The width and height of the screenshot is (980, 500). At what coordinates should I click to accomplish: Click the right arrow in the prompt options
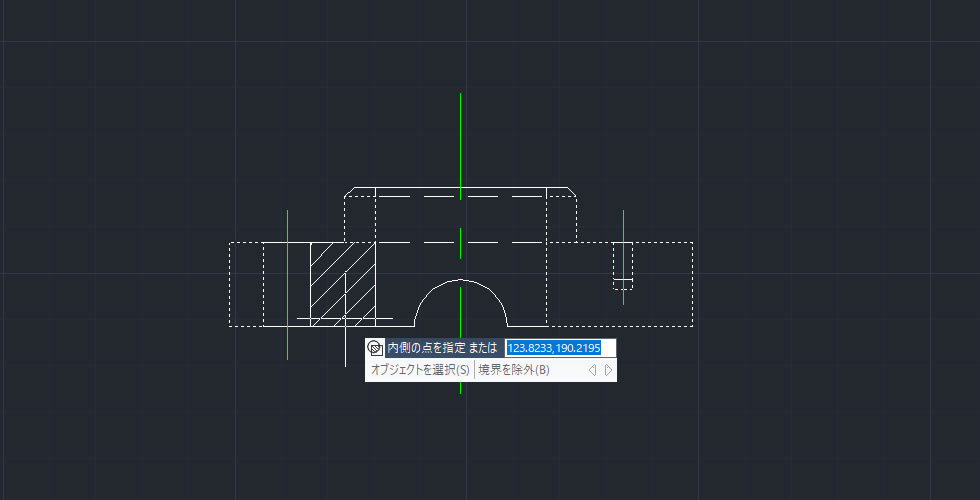[609, 370]
